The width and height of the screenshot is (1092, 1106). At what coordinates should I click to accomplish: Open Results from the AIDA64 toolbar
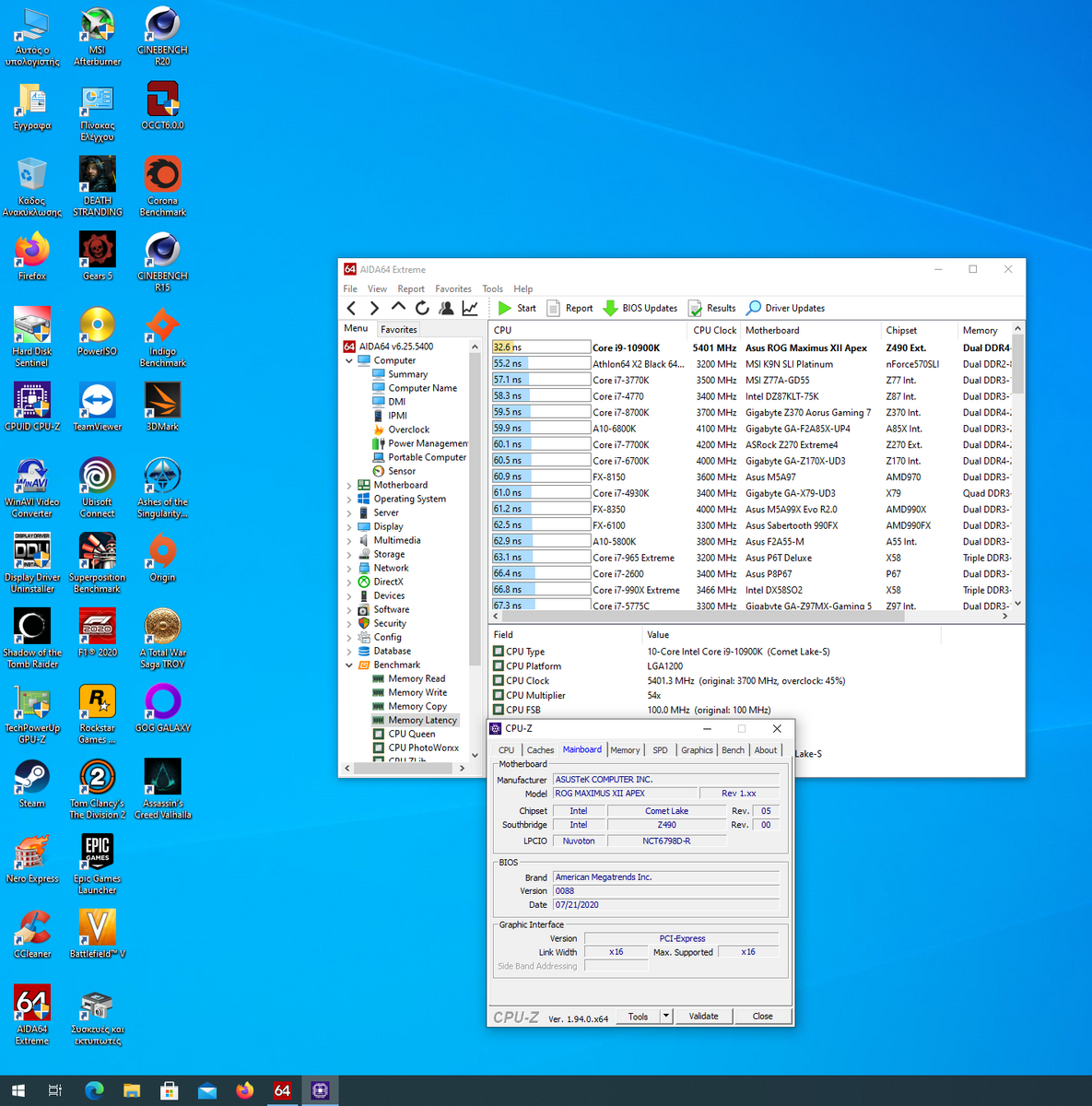click(711, 308)
